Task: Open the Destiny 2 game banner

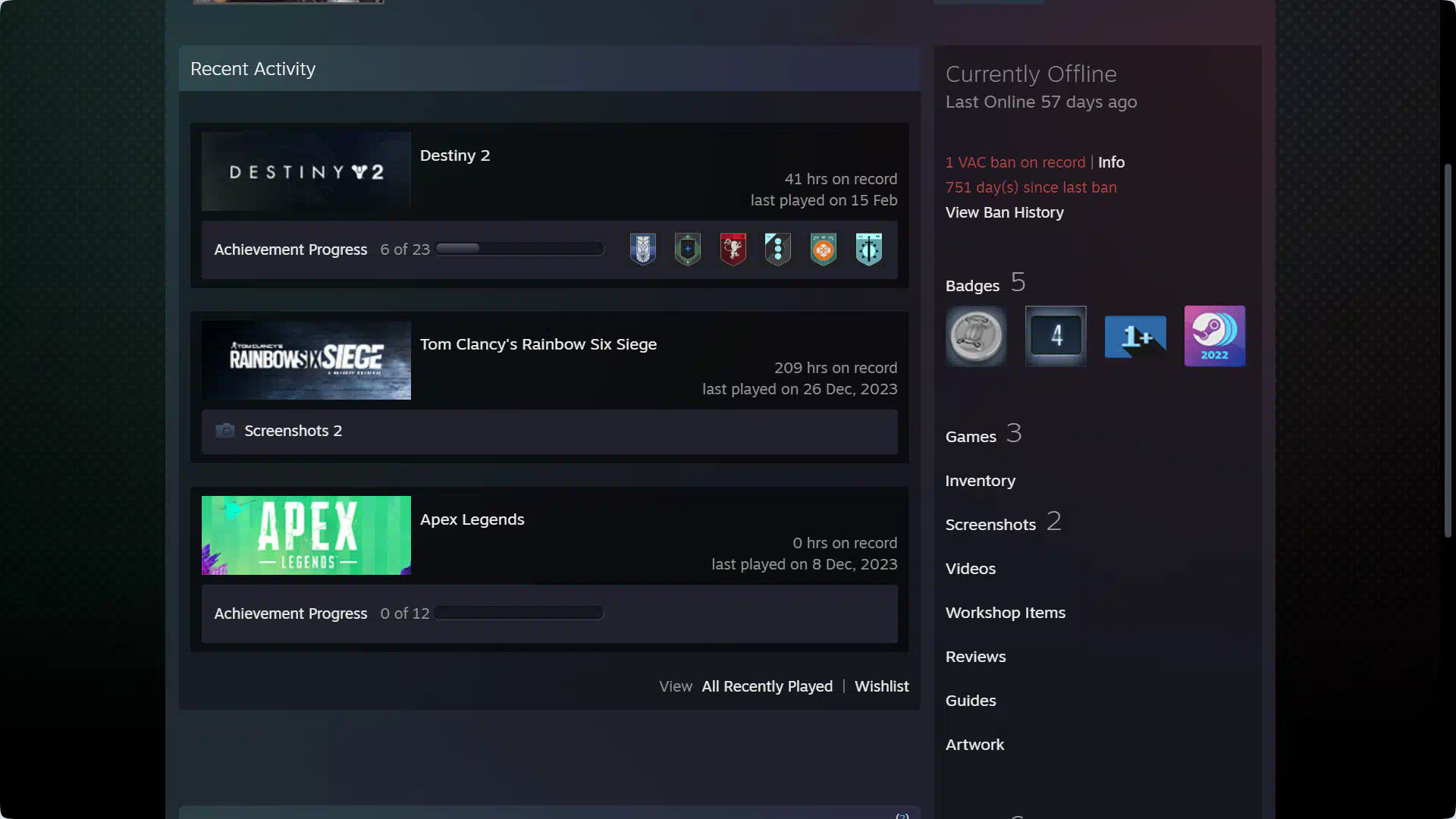Action: (x=306, y=171)
